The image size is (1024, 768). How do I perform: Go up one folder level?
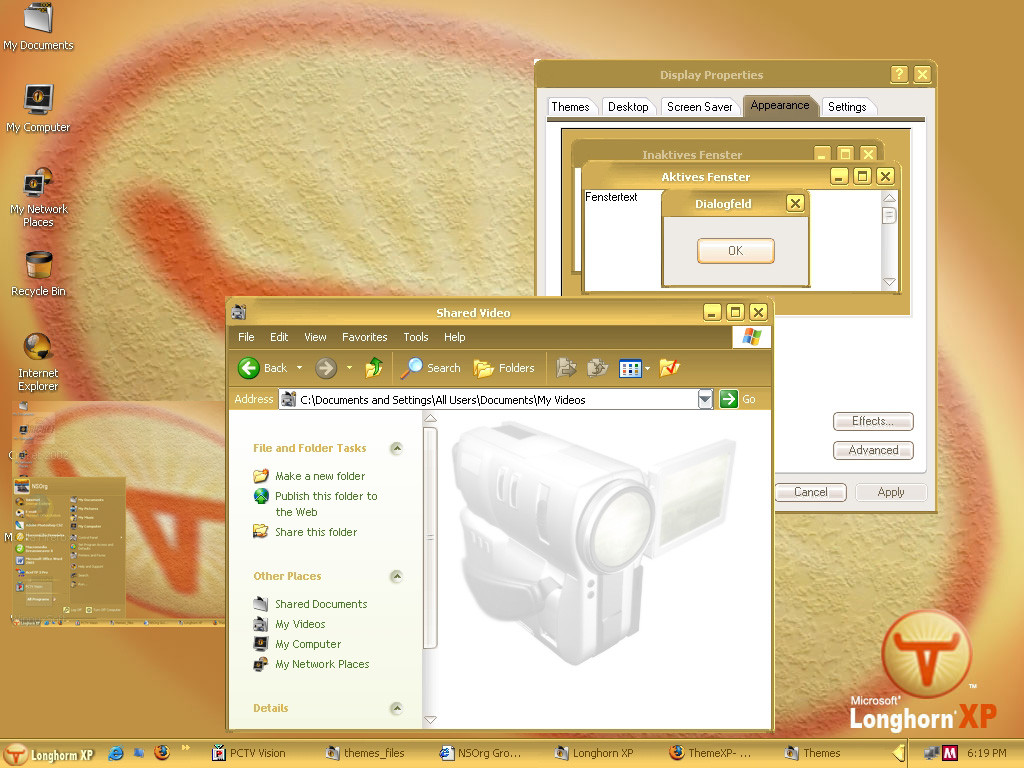pos(374,368)
